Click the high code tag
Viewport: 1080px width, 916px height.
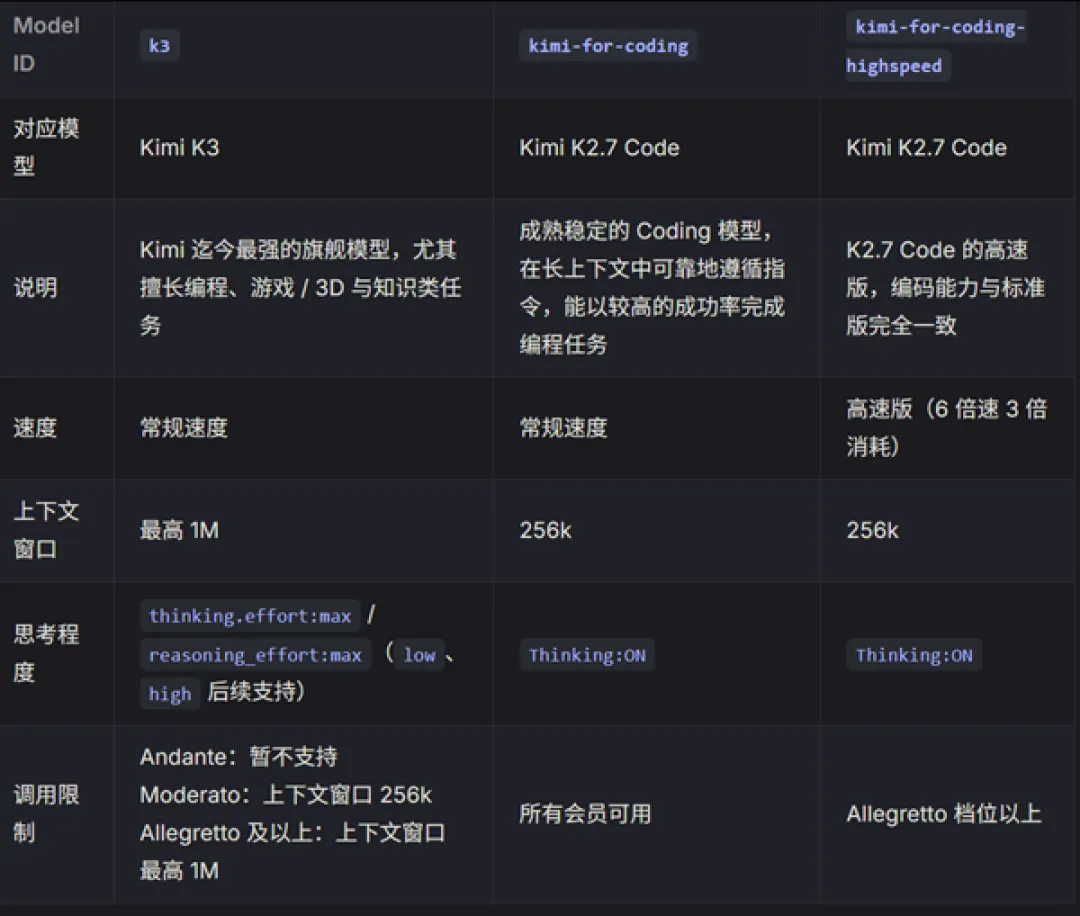[x=169, y=693]
